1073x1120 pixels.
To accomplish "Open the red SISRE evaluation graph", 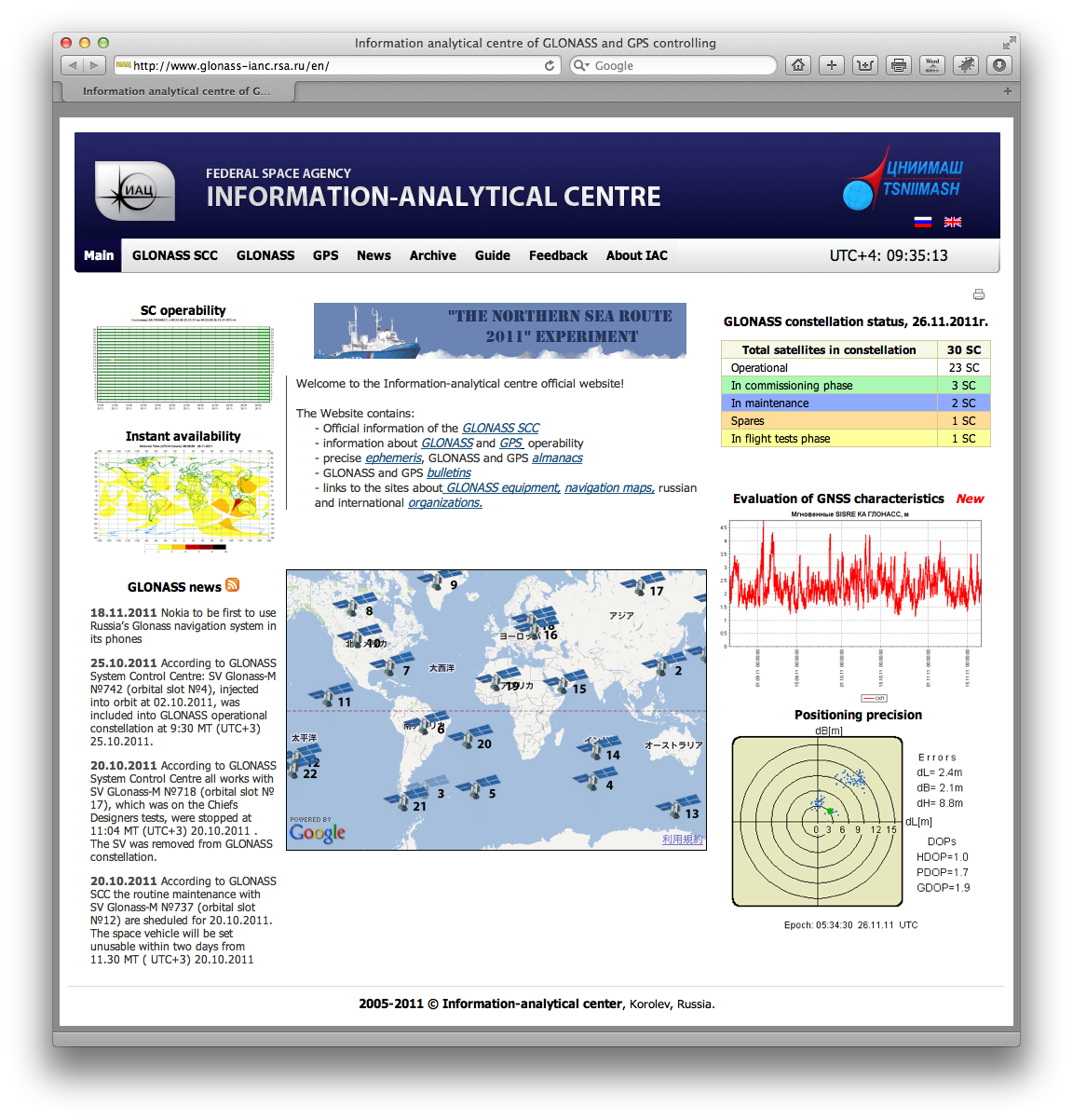I will point(853,606).
